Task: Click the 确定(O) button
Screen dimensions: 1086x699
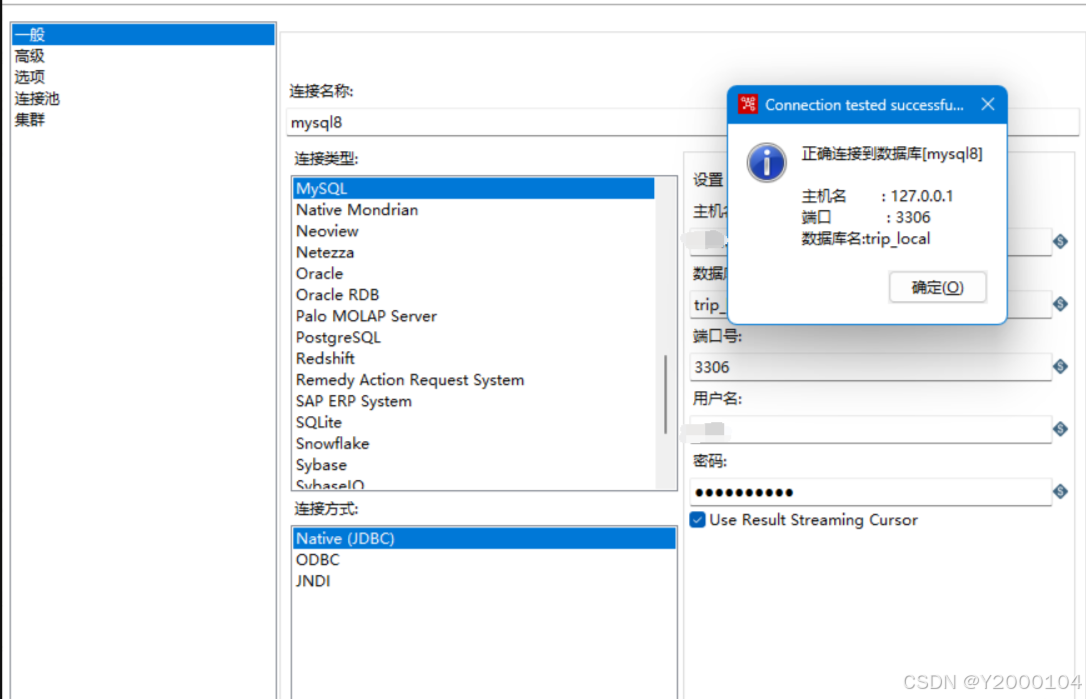Action: 937,287
